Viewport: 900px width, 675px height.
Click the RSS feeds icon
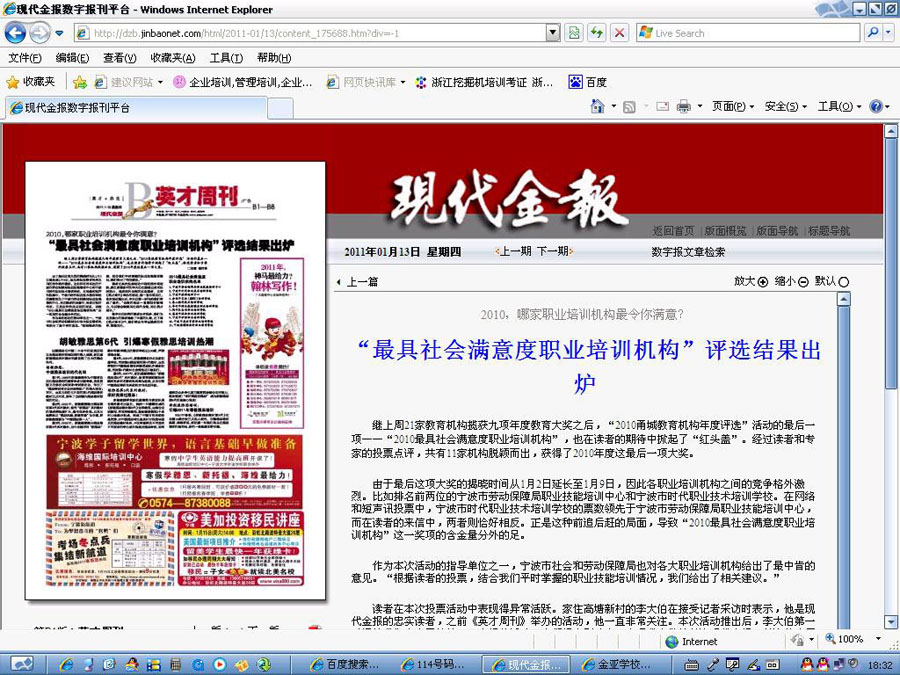click(x=630, y=107)
